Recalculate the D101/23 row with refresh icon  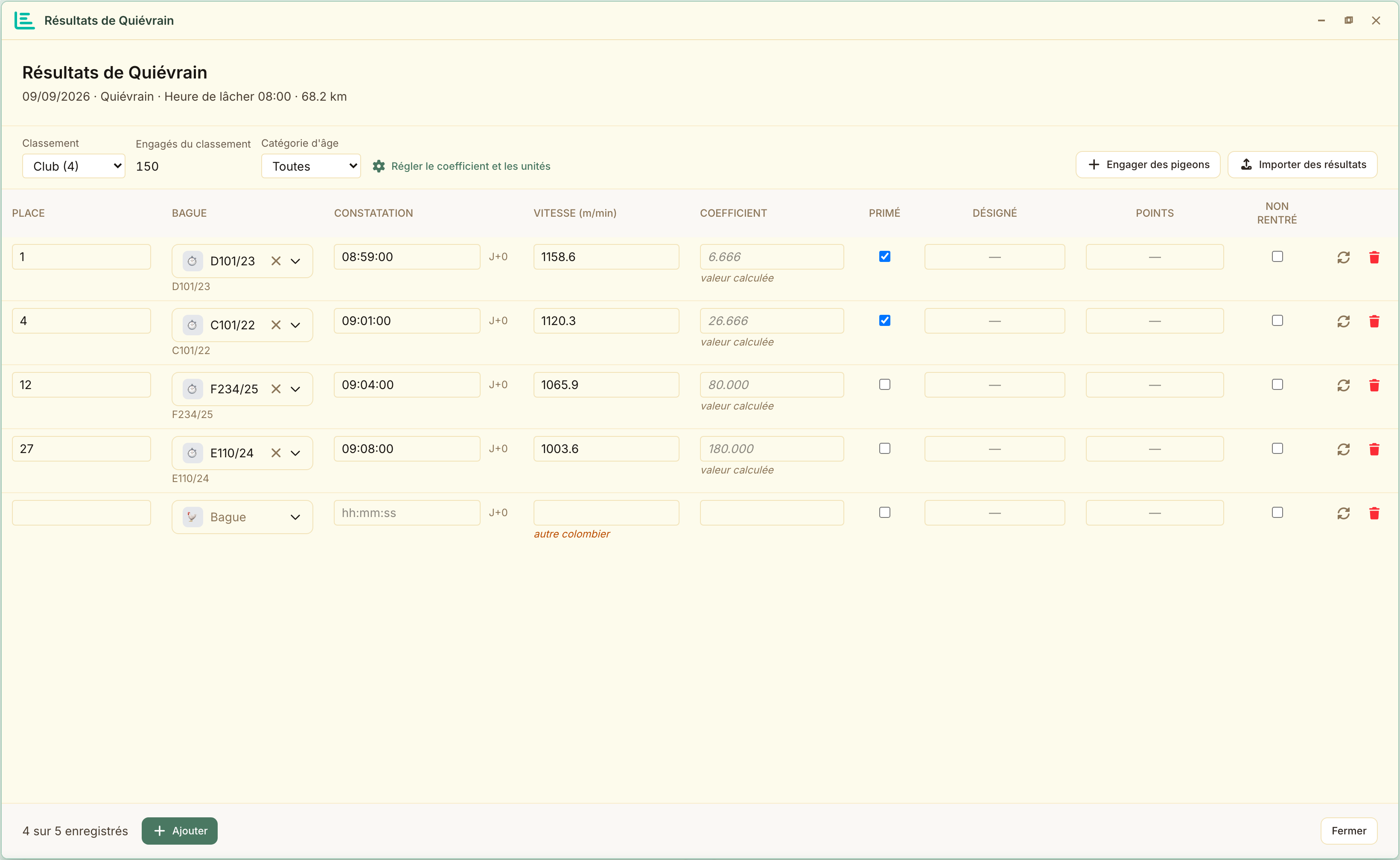[1343, 257]
